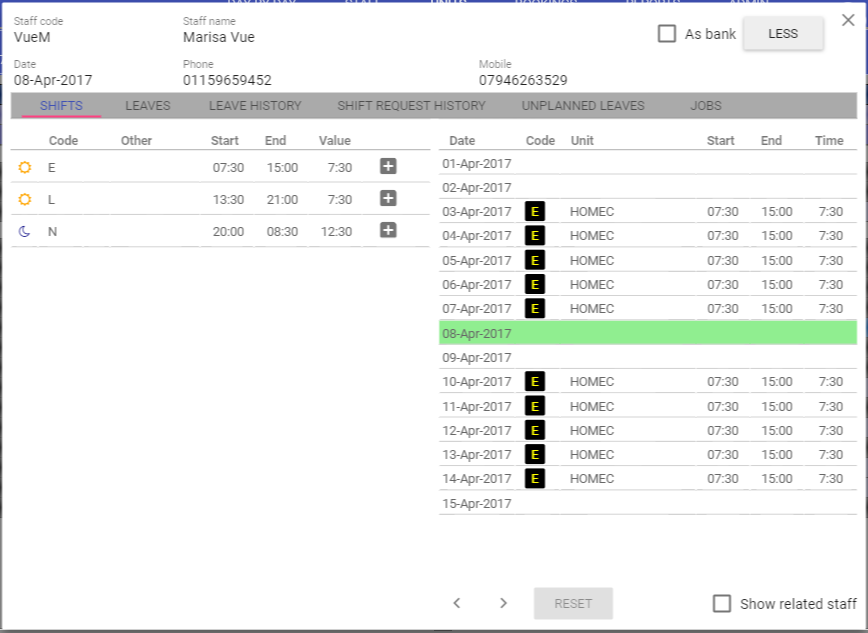Viewport: 868px width, 633px height.
Task: Click the moon icon beside shift N
Action: pyautogui.click(x=25, y=231)
